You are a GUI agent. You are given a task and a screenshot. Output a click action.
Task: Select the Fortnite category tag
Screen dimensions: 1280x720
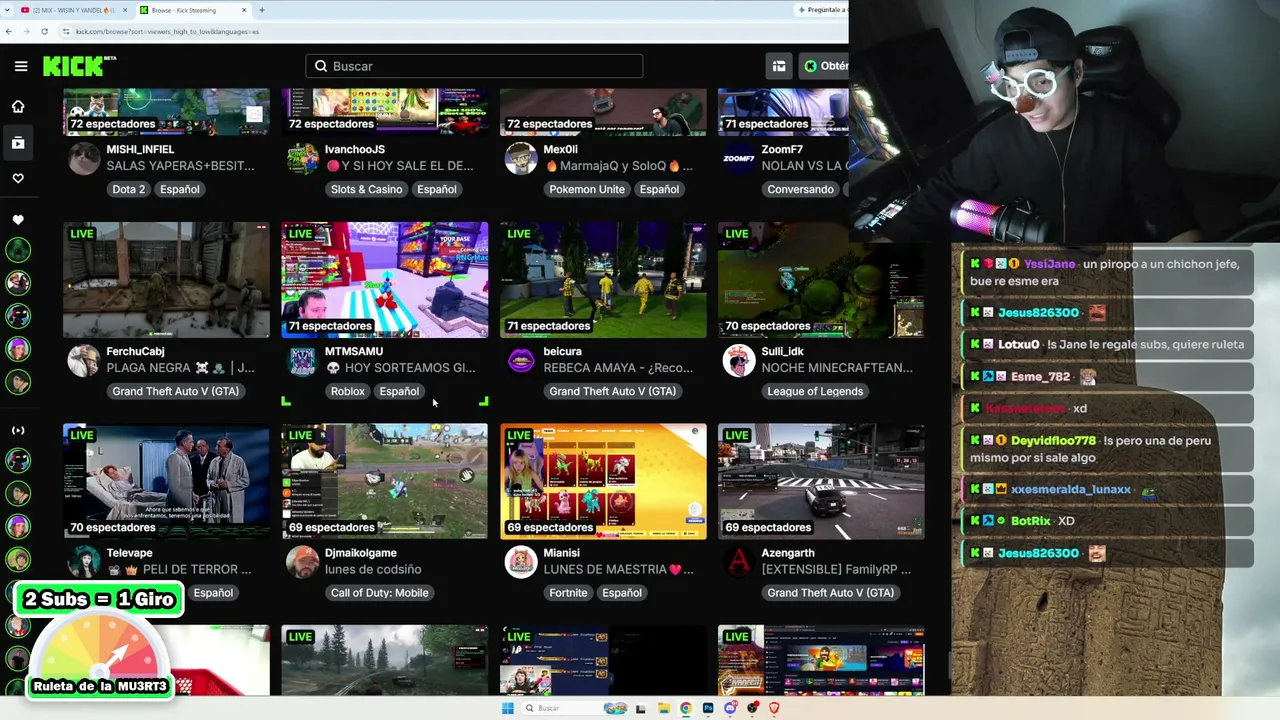pyautogui.click(x=568, y=593)
